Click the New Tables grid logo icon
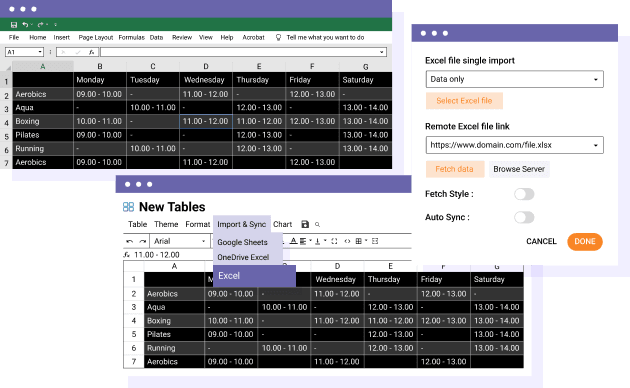Viewport: 630px width, 388px height. click(128, 207)
